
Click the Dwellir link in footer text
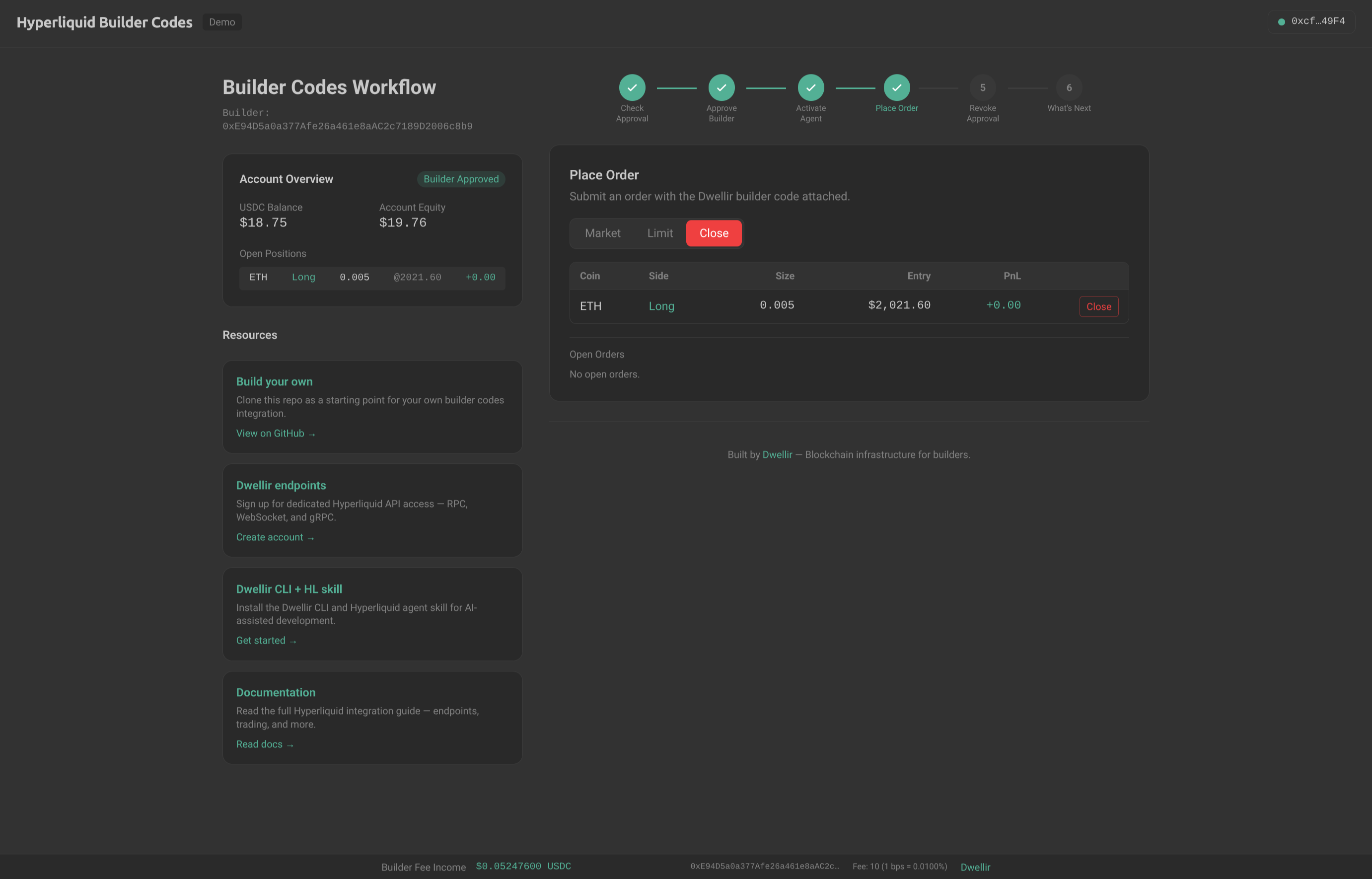[777, 454]
